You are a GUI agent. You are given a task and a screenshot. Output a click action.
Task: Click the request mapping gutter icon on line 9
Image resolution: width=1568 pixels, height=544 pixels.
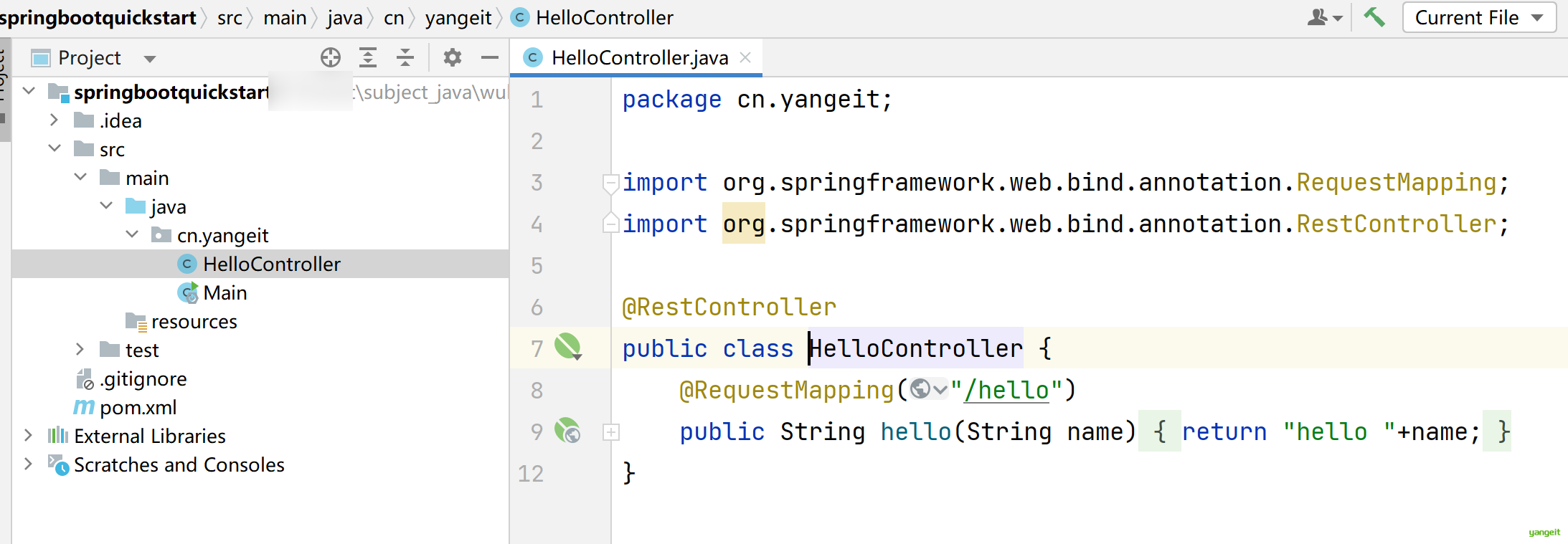pyautogui.click(x=567, y=431)
